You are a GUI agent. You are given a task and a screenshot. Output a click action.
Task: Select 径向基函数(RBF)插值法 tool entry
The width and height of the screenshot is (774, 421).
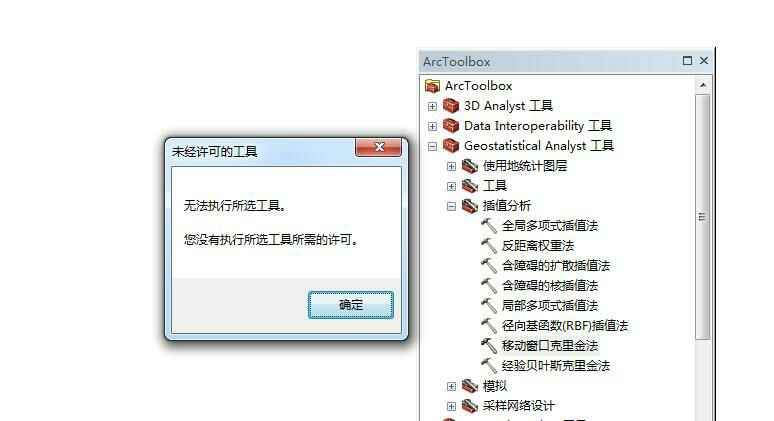565,326
